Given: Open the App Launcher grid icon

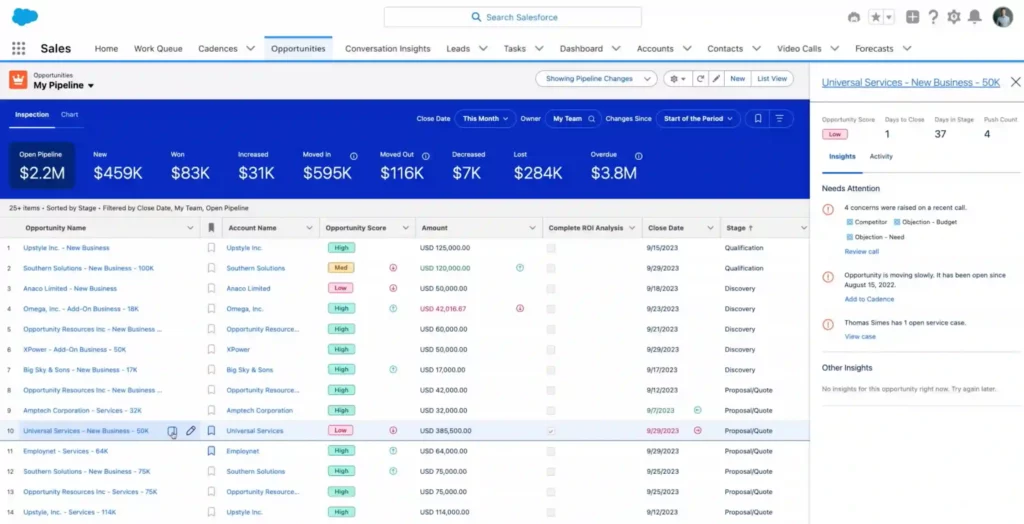Looking at the screenshot, I should [18, 48].
